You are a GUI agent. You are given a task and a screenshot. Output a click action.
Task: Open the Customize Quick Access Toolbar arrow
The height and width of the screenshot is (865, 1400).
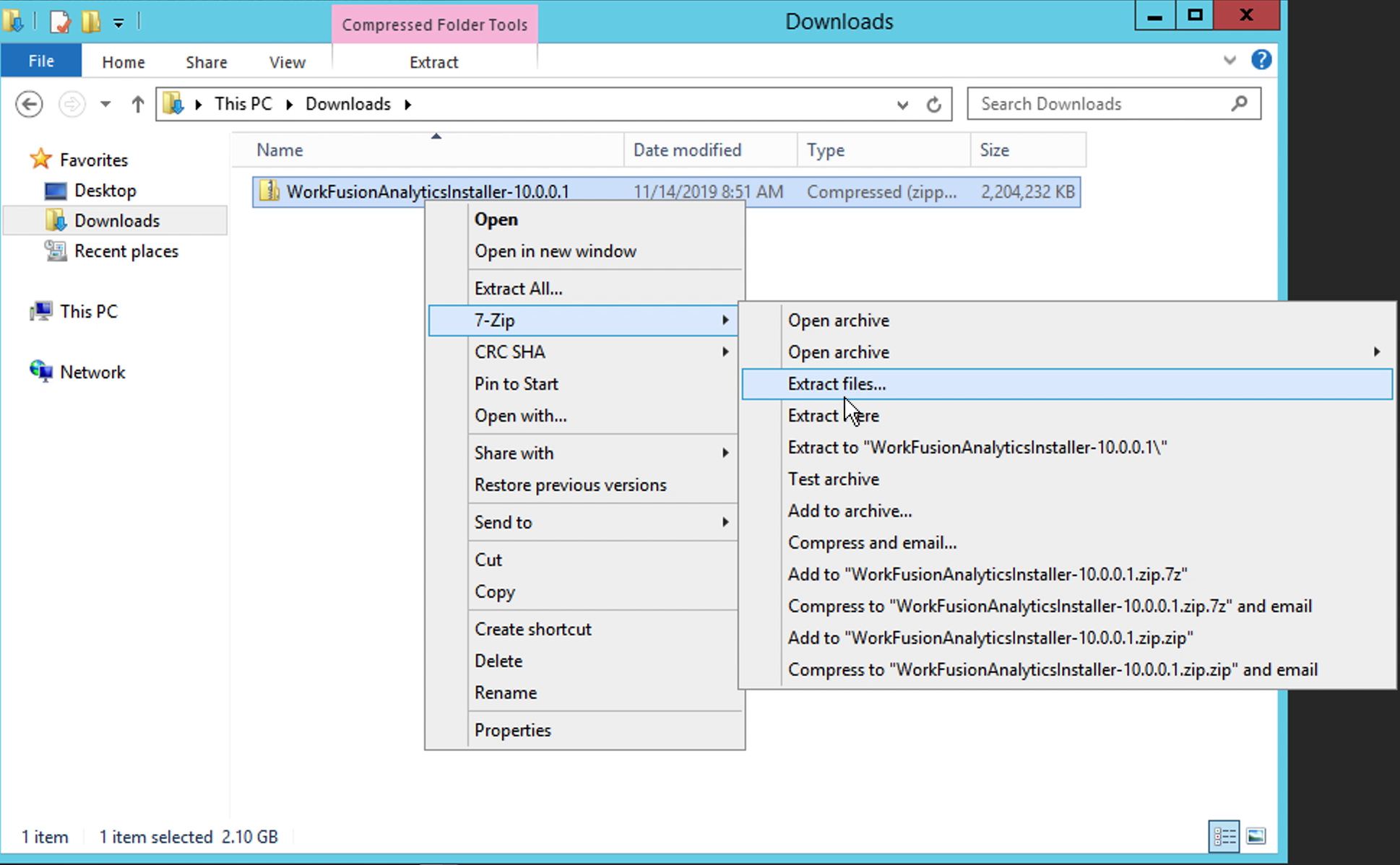[118, 23]
